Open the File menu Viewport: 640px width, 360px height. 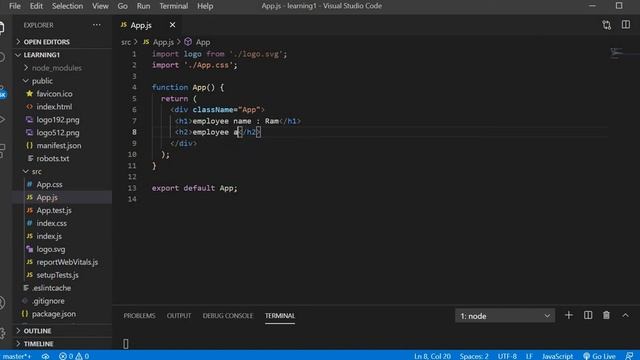click(15, 6)
